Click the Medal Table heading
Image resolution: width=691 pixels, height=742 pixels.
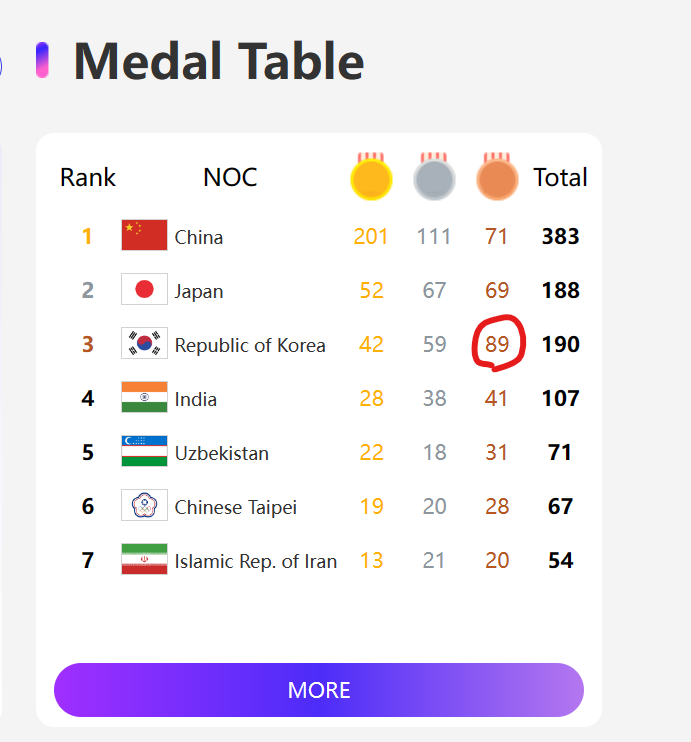pyautogui.click(x=219, y=62)
